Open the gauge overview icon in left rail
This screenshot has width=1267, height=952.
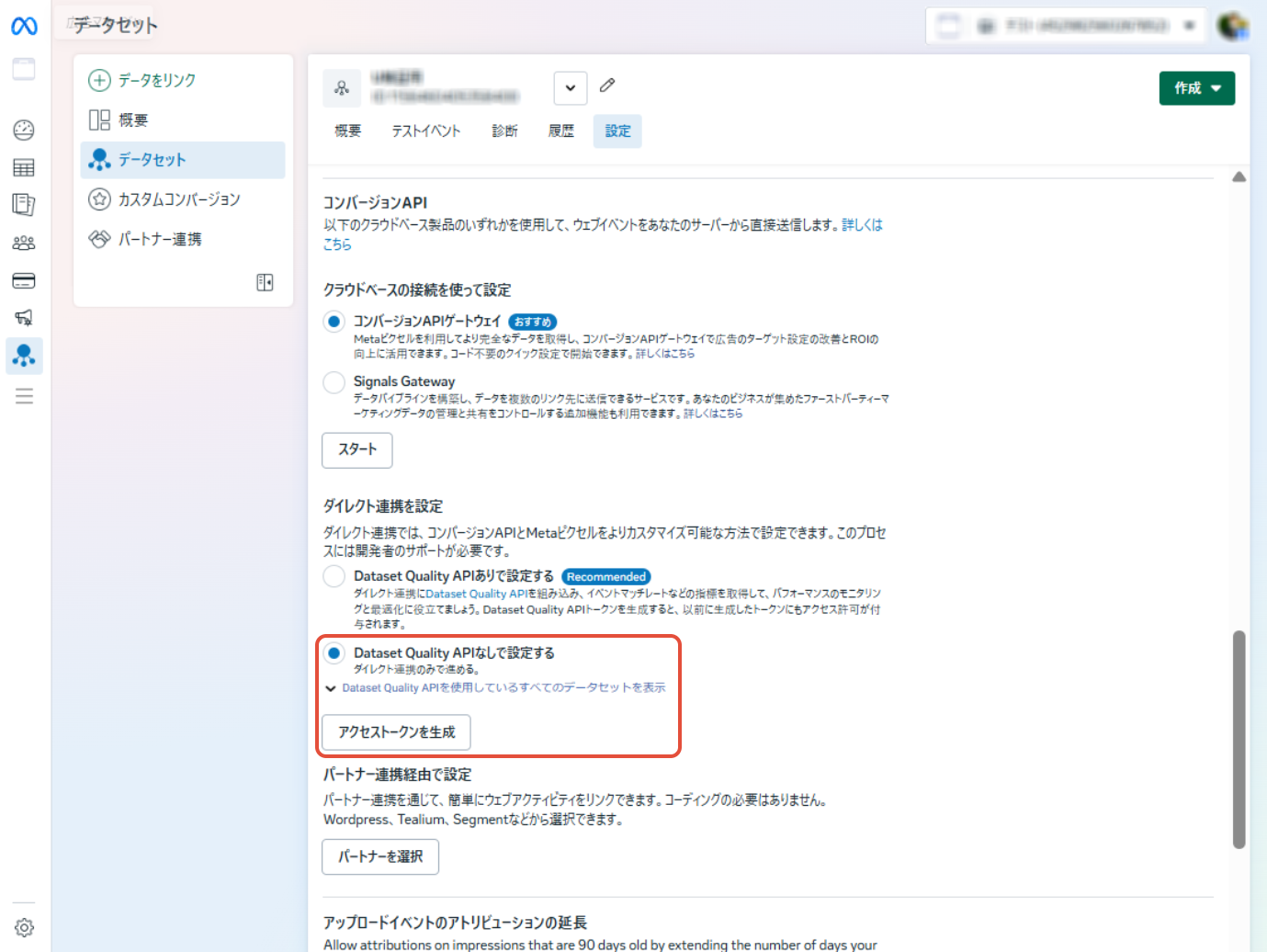coord(24,130)
